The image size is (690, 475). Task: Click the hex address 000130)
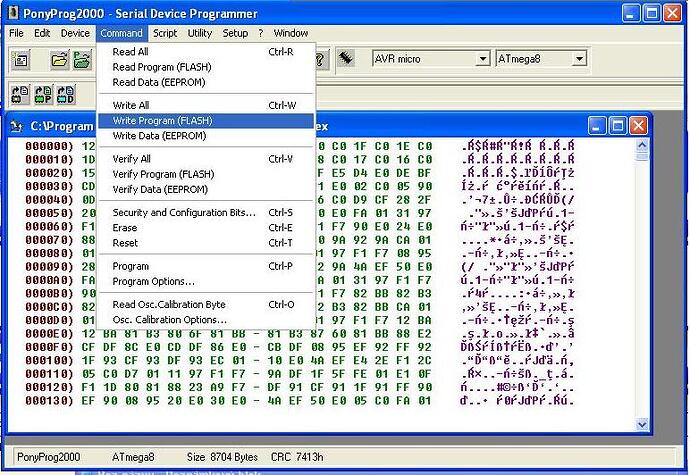[x=49, y=401]
